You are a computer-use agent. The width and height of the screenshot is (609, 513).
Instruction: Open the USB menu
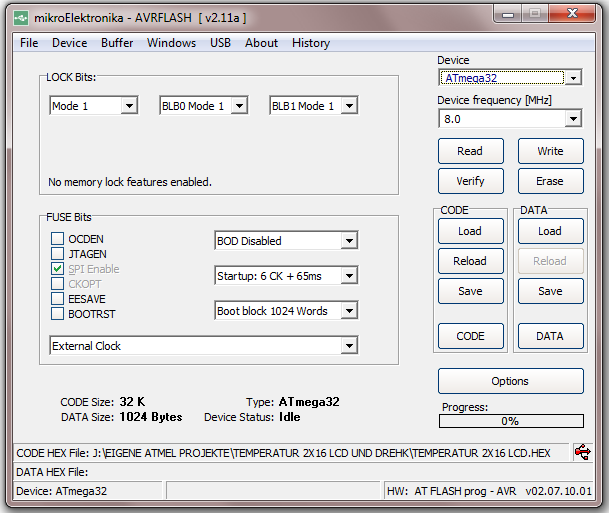coord(220,43)
